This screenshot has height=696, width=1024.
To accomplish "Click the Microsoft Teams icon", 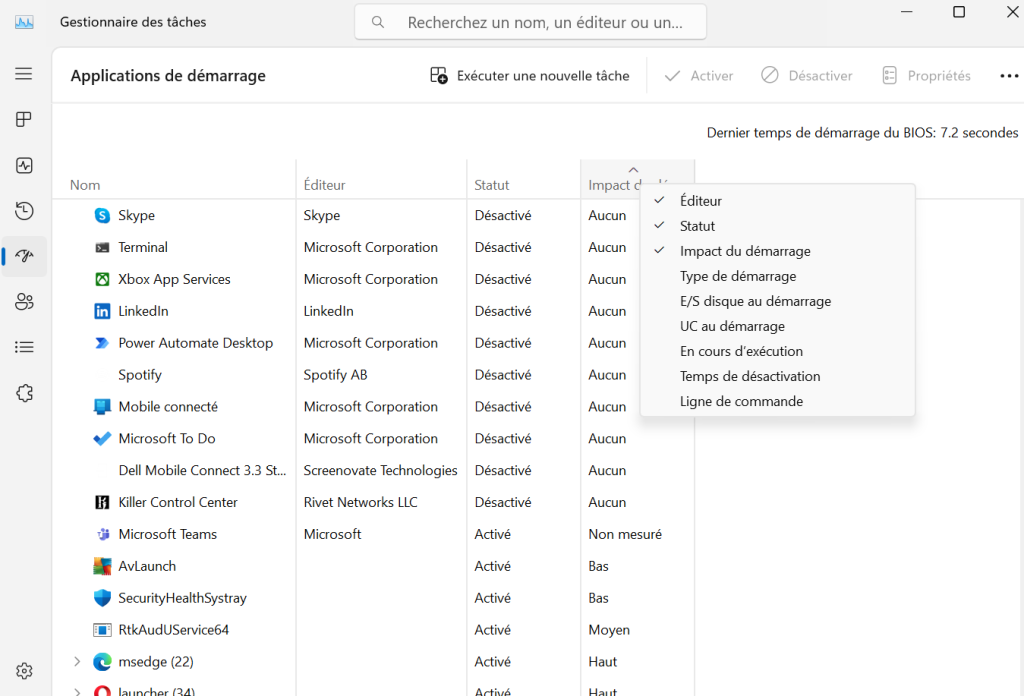I will pos(102,535).
